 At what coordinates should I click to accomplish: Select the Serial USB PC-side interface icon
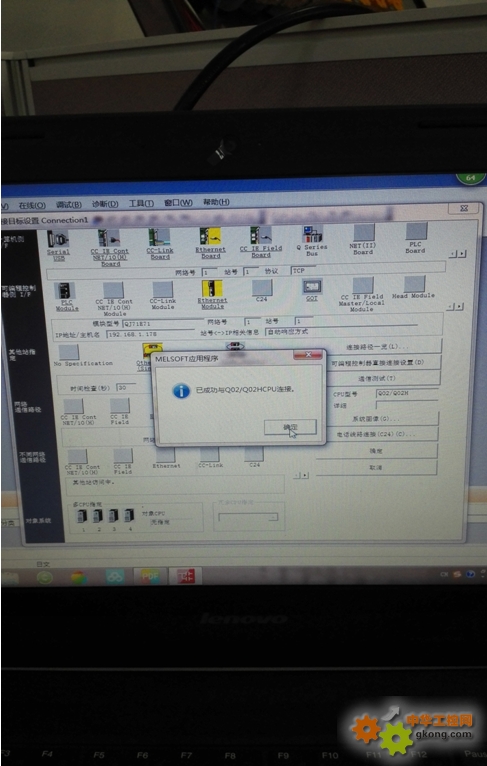pyautogui.click(x=58, y=239)
